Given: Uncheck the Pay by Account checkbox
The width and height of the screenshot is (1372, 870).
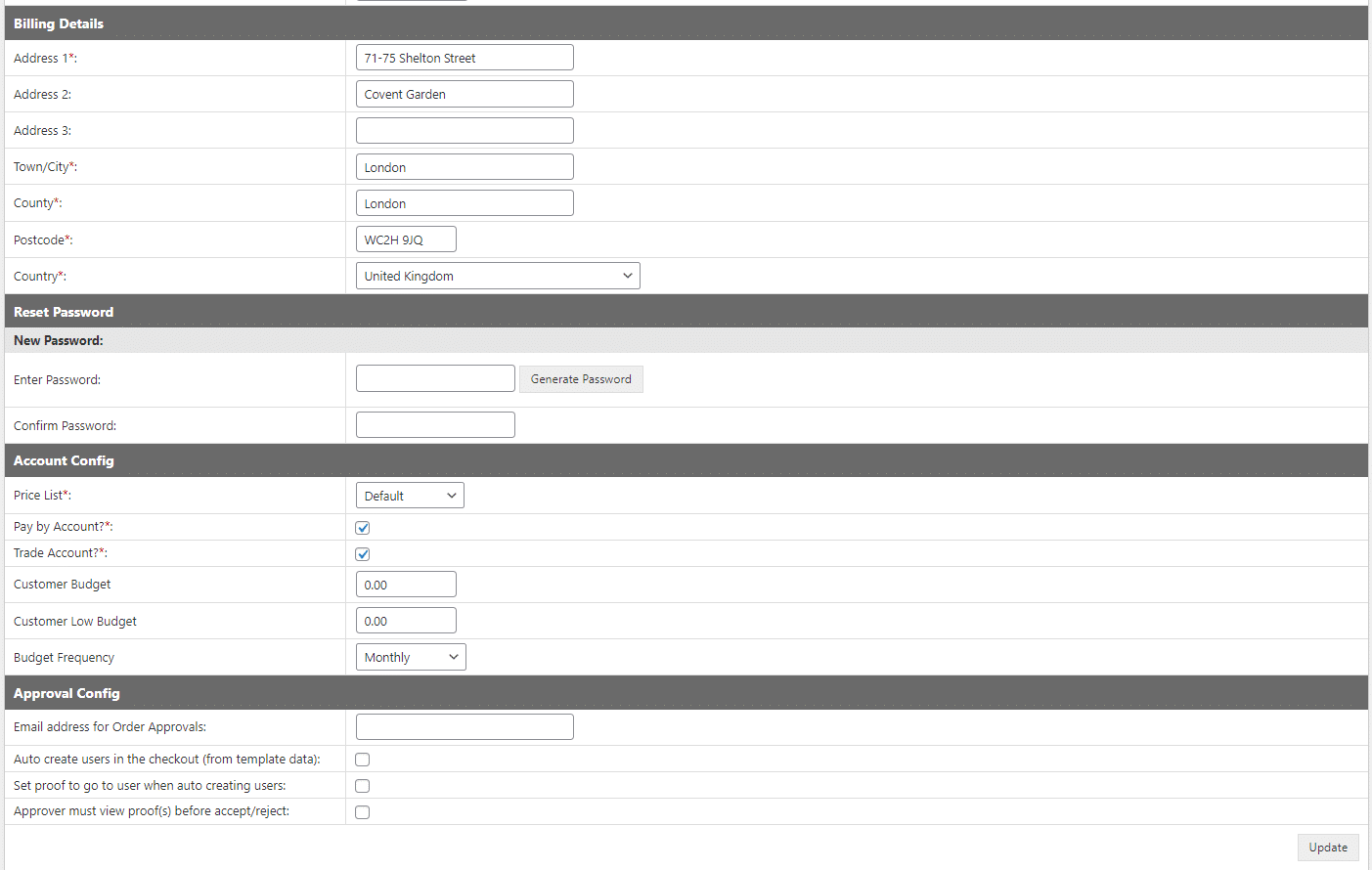Looking at the screenshot, I should pos(363,528).
